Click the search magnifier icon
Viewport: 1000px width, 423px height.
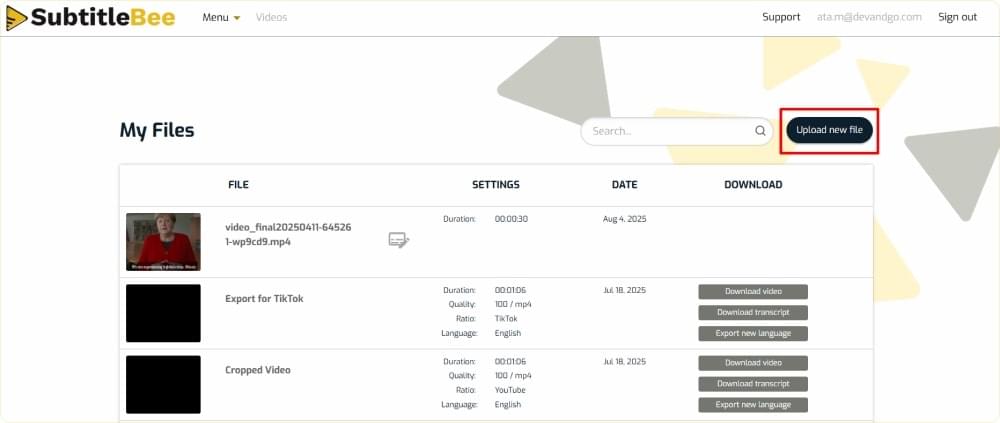[x=760, y=131]
